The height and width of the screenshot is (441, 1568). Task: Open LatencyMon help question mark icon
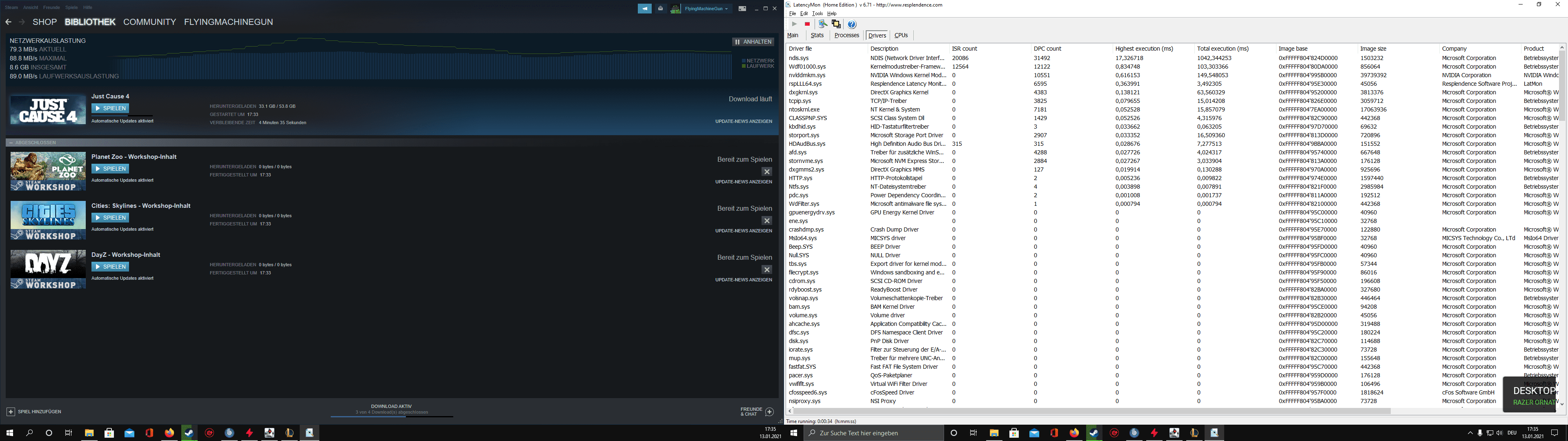pos(851,24)
